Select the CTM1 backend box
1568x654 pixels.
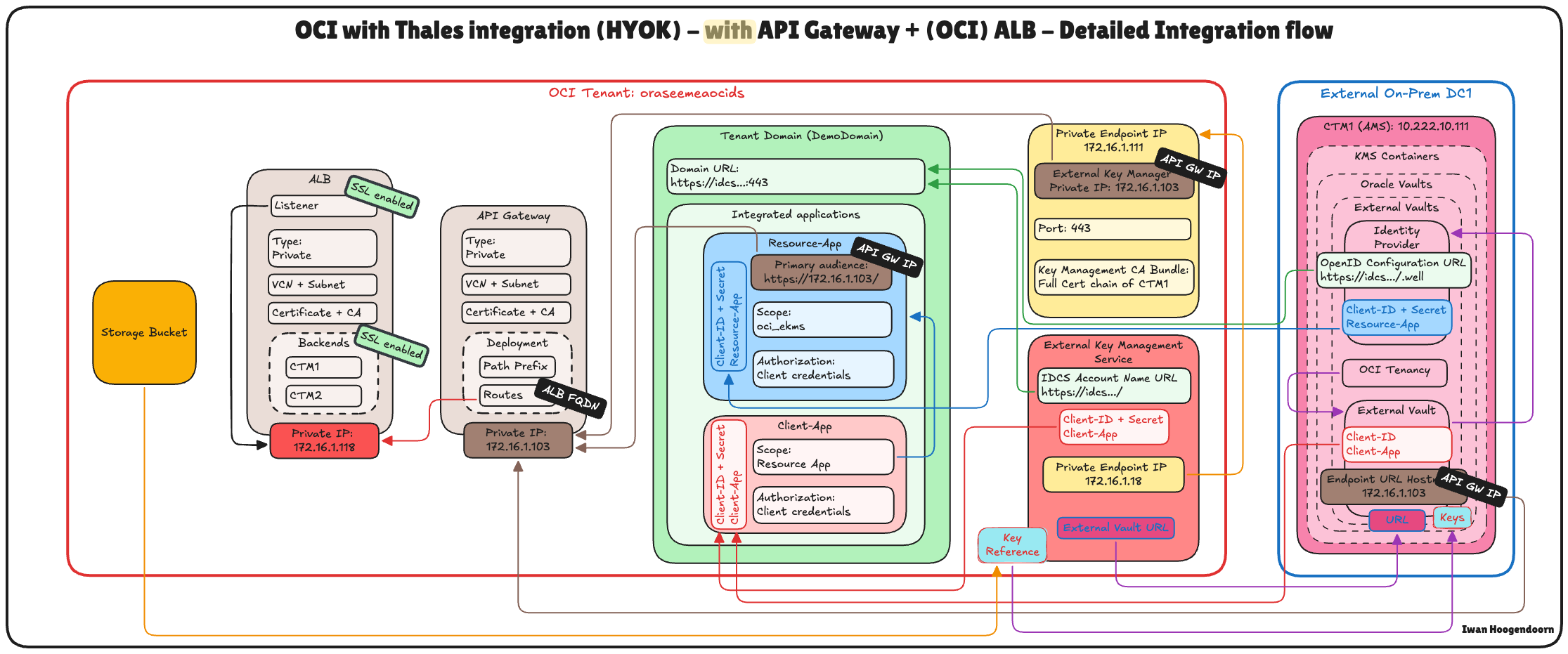coord(323,367)
